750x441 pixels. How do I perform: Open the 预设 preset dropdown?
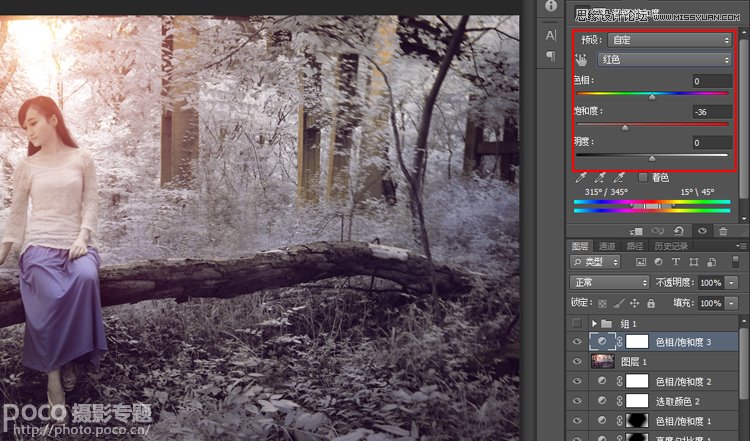[x=669, y=40]
